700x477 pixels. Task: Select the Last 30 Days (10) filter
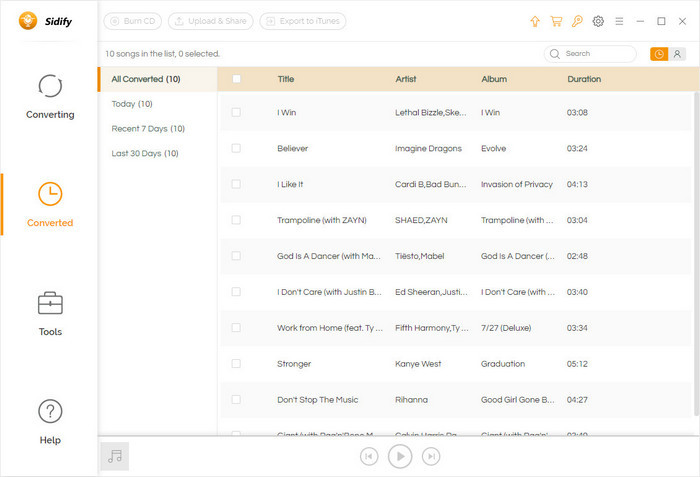[145, 153]
